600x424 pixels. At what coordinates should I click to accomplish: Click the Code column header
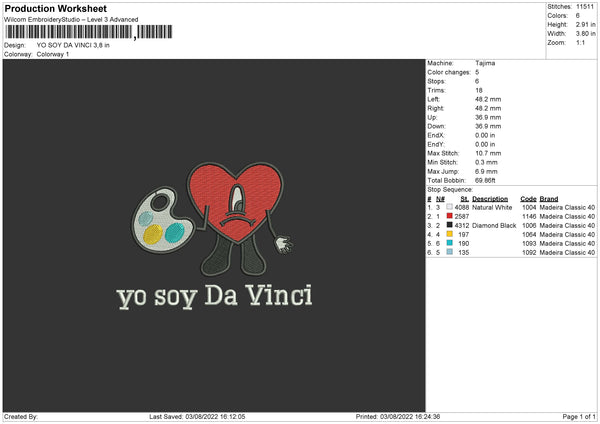pos(528,199)
